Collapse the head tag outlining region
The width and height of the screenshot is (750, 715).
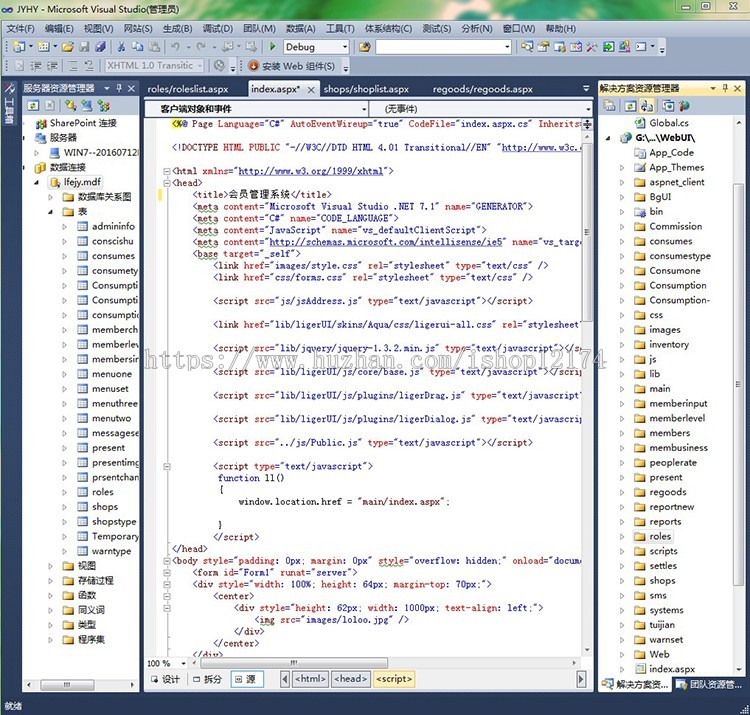coord(167,183)
